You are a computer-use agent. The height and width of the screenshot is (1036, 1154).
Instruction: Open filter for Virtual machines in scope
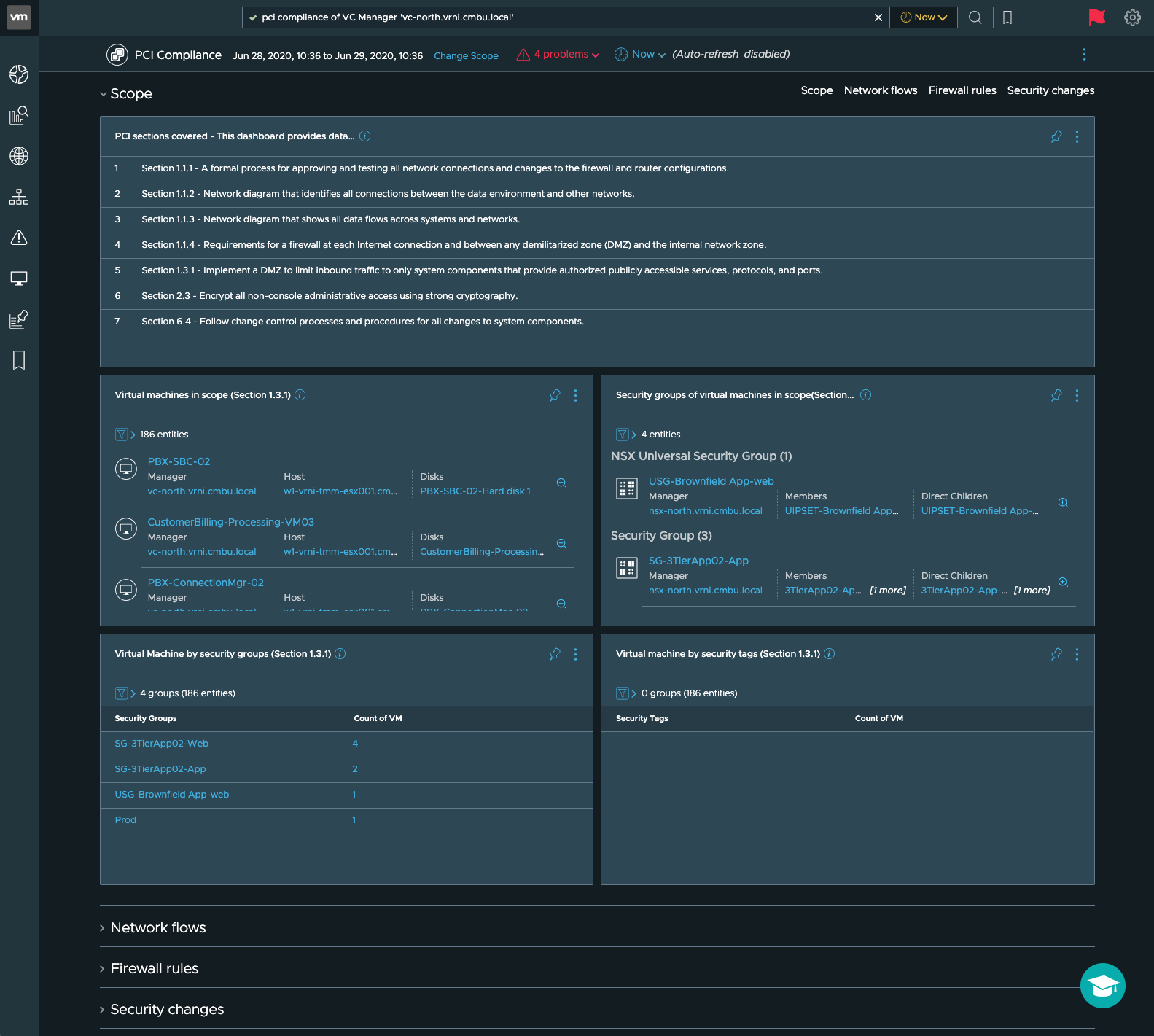122,435
